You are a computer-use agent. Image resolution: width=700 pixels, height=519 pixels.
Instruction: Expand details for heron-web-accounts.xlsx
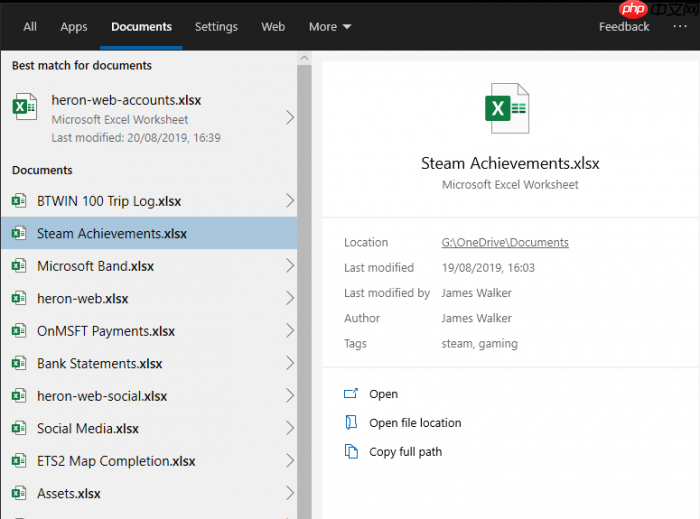(x=290, y=118)
